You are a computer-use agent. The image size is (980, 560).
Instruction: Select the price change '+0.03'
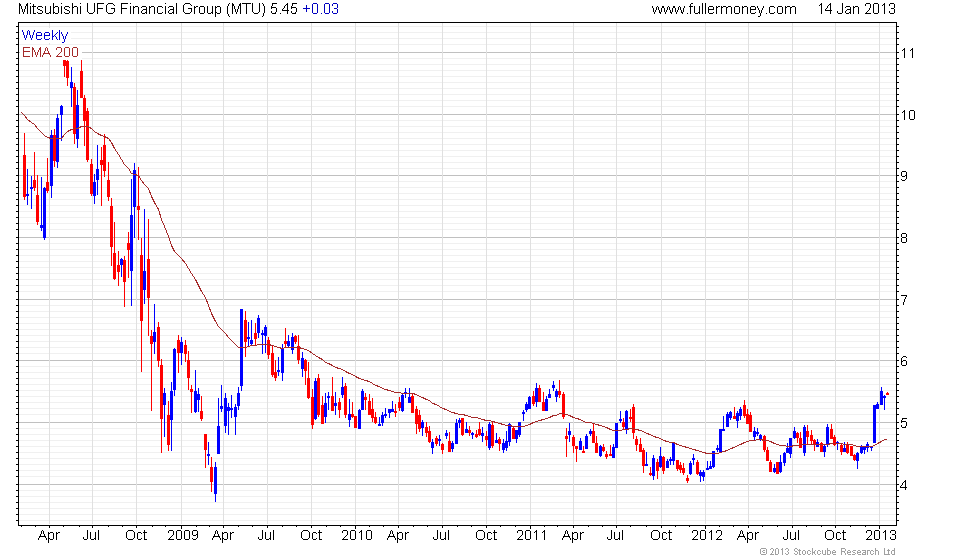321,9
